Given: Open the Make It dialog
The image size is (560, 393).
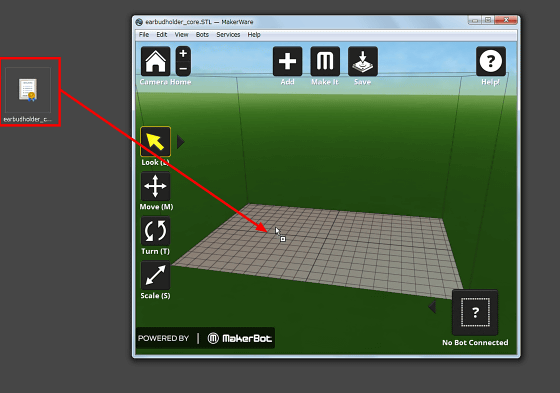Looking at the screenshot, I should click(x=325, y=61).
